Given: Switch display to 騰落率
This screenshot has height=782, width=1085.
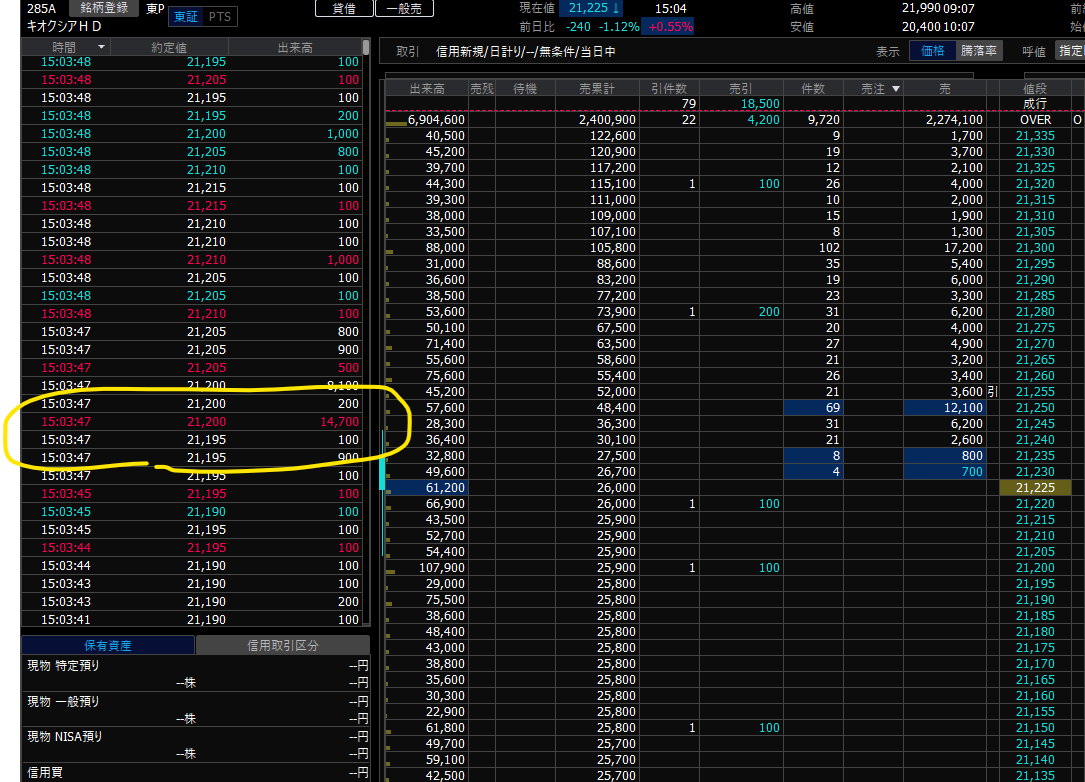Looking at the screenshot, I should click(x=979, y=51).
